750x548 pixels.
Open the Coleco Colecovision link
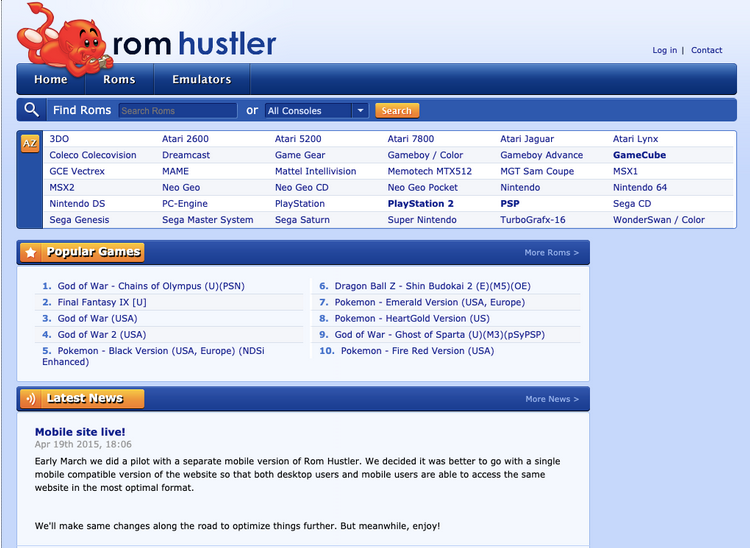93,155
